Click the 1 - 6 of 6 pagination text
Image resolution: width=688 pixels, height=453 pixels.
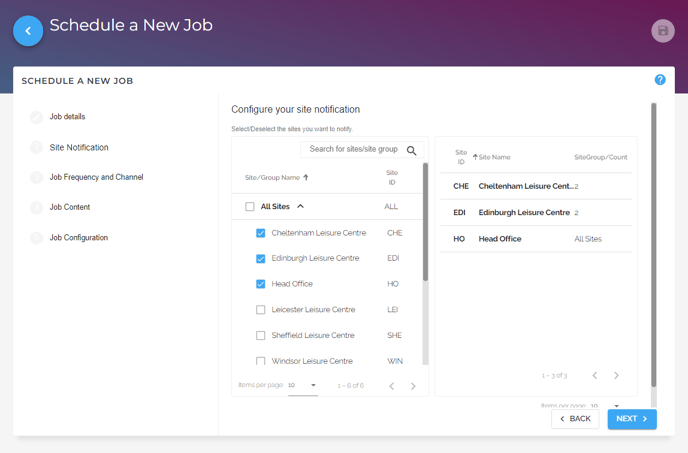(351, 385)
